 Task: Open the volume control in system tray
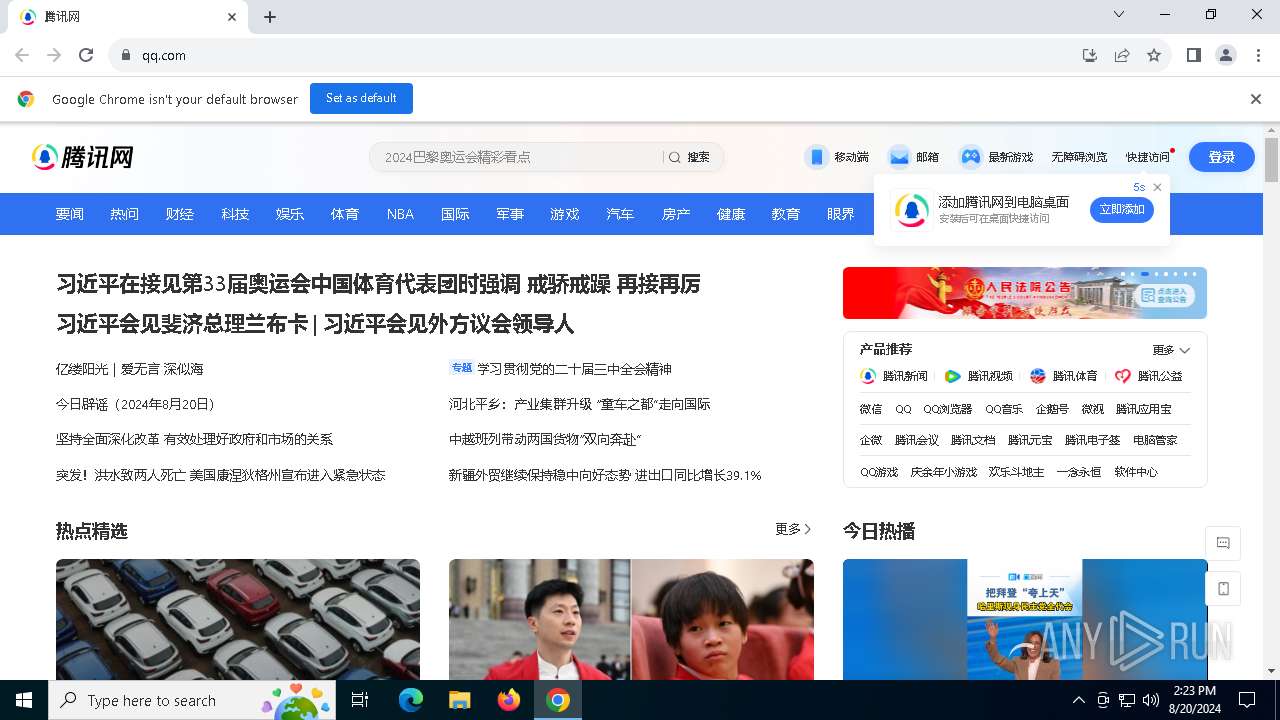[x=1151, y=700]
